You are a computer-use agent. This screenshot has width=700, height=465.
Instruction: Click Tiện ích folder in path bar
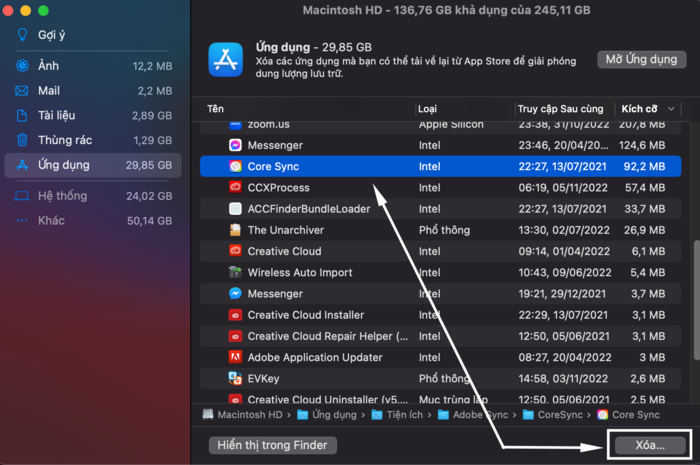[397, 415]
